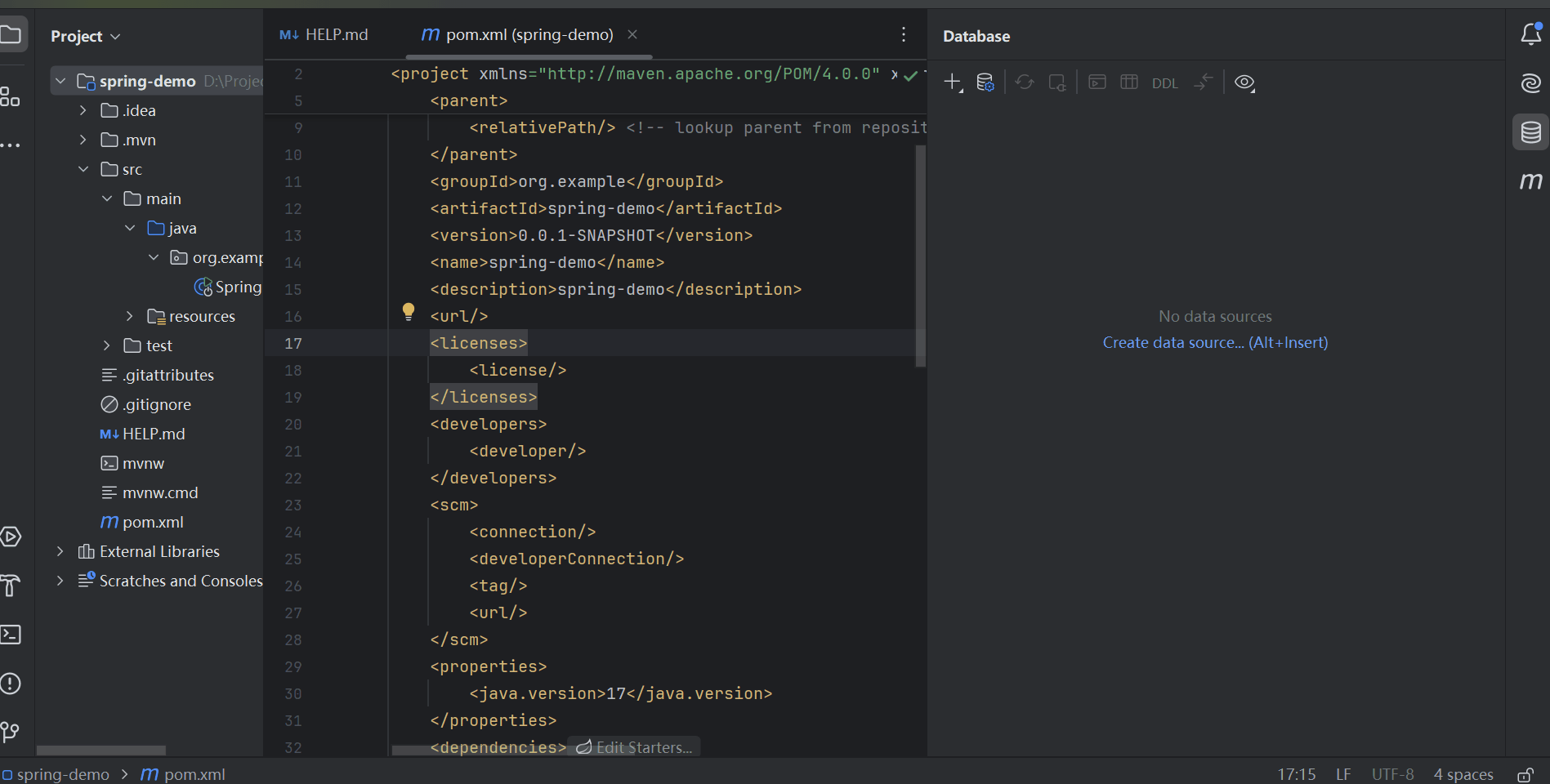
Task: Select pom.xml in the project tree
Action: tap(141, 522)
